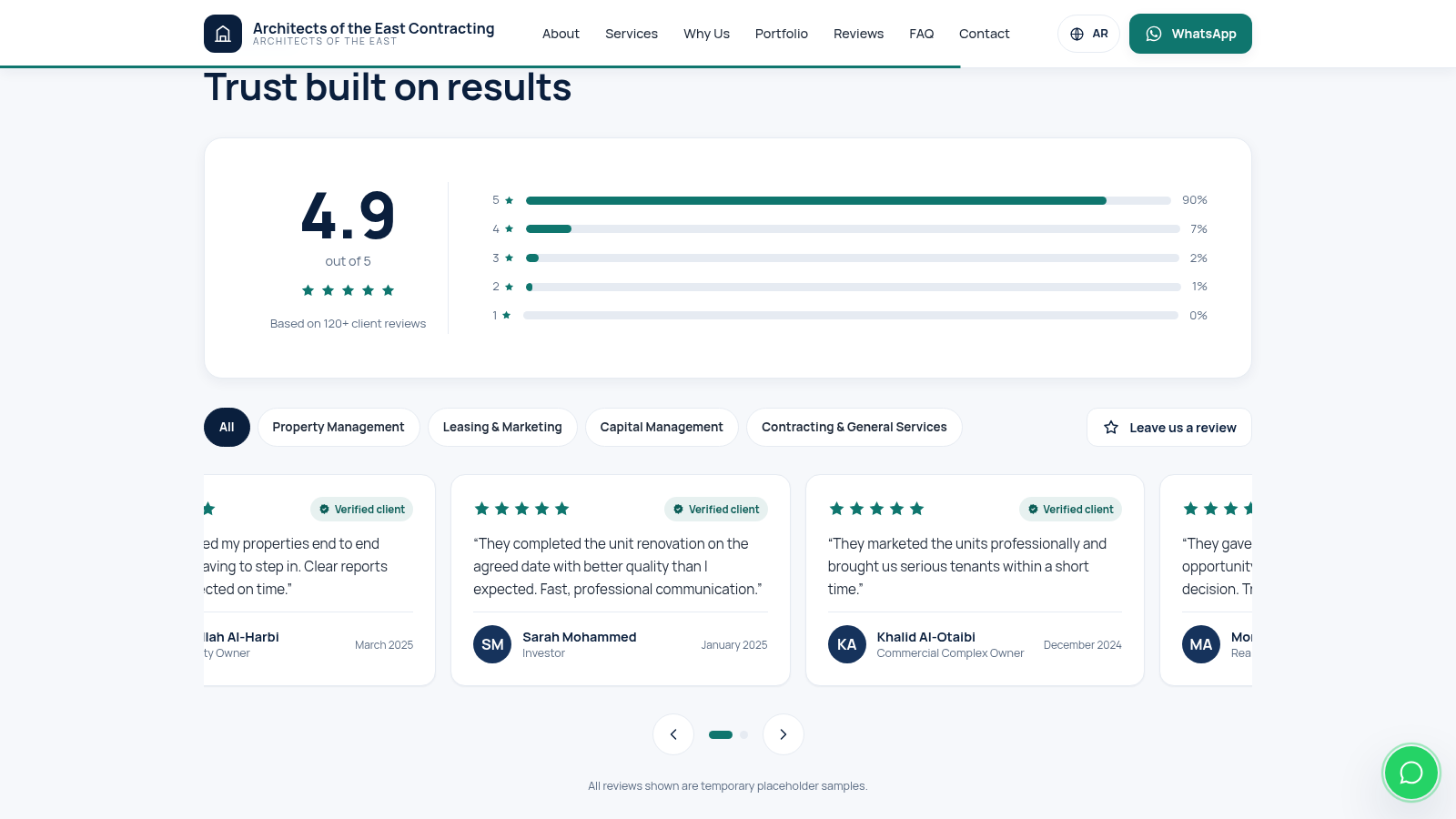
Task: Click Sarah Mohammed's name
Action: tap(579, 637)
